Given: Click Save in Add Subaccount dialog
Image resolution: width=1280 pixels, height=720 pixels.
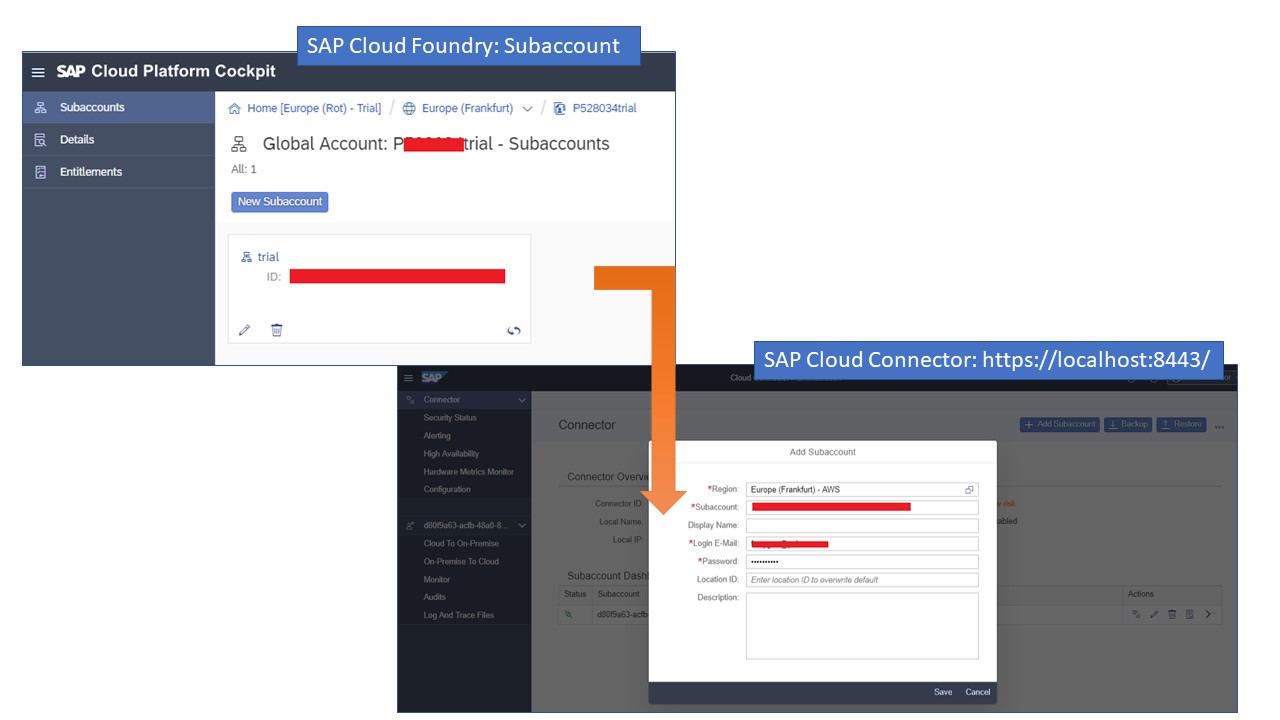Looking at the screenshot, I should [x=943, y=692].
